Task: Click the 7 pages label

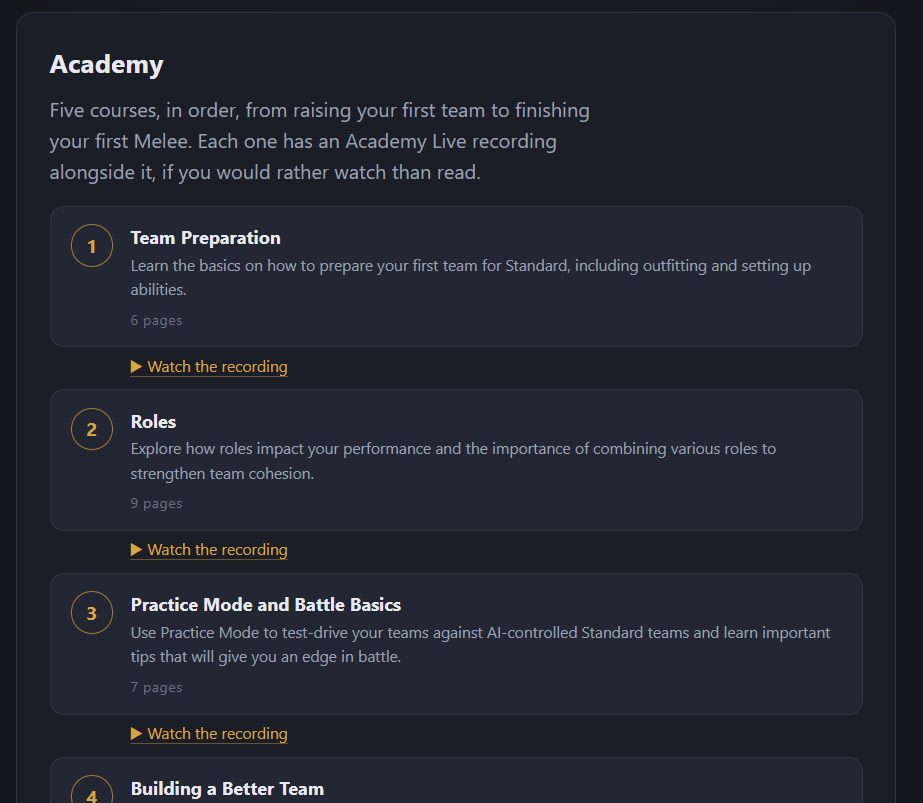Action: point(157,687)
